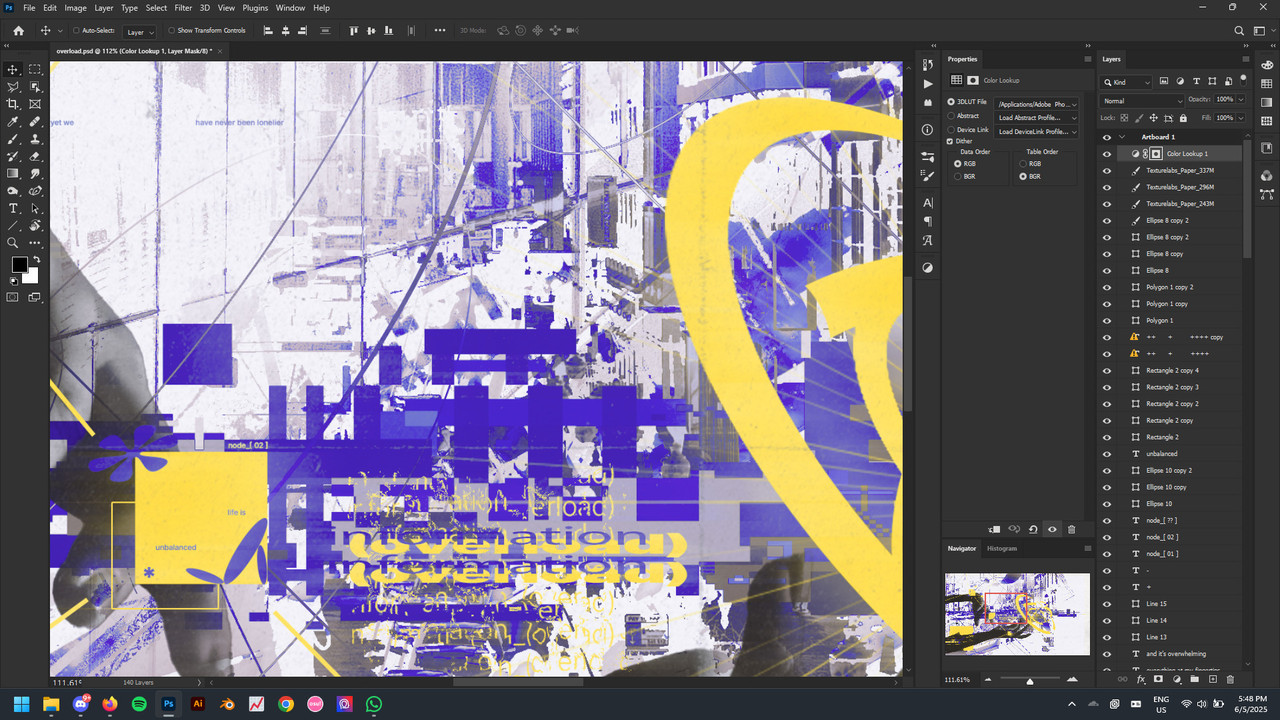Open Spotify from the taskbar
The width and height of the screenshot is (1280, 720).
pyautogui.click(x=139, y=704)
